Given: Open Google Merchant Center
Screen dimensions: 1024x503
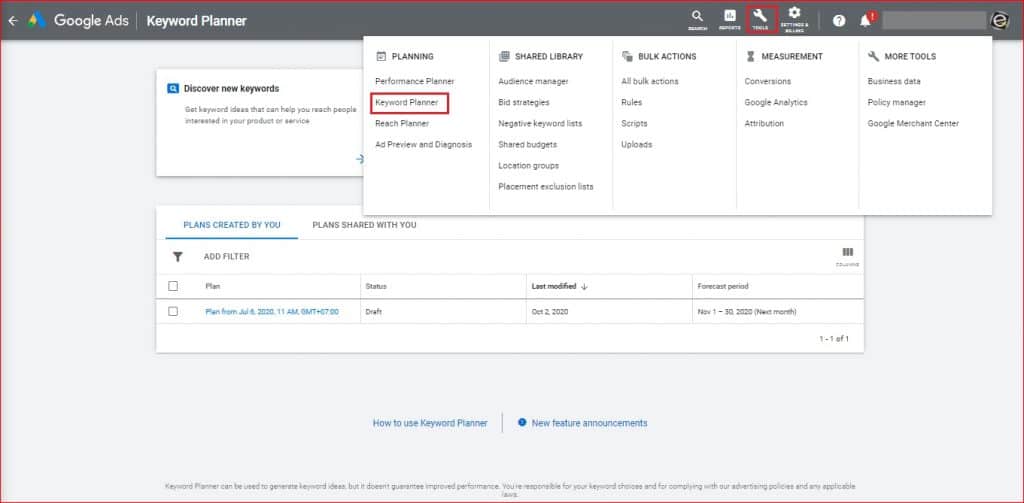Looking at the screenshot, I should [913, 123].
